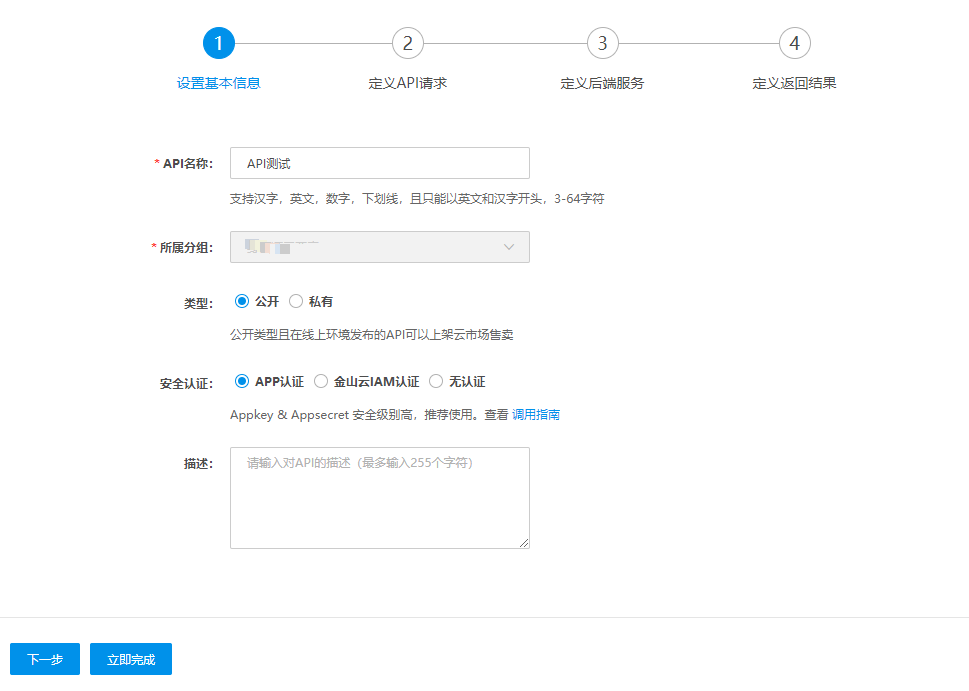Open the 定义返回结果 step label
Image resolution: width=969 pixels, height=691 pixels.
pos(794,83)
